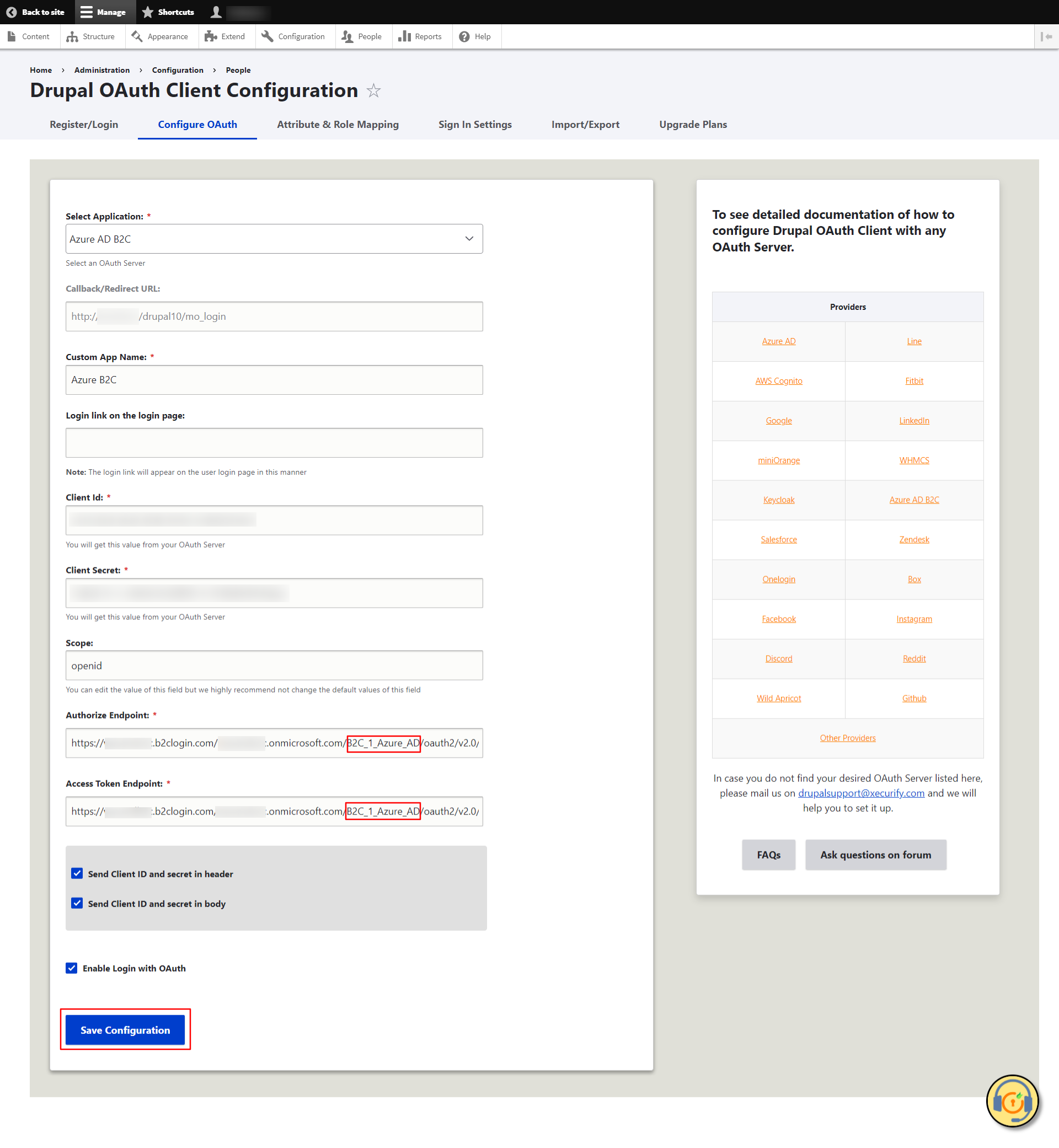Open Google provider guide

point(779,421)
